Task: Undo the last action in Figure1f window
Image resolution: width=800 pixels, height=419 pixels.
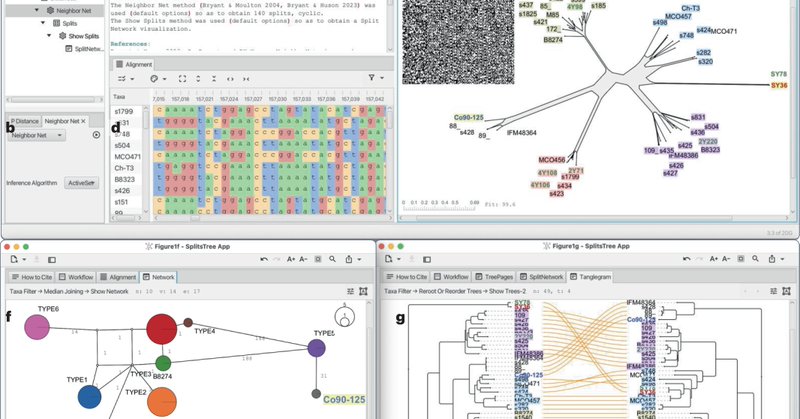Action: coord(264,259)
